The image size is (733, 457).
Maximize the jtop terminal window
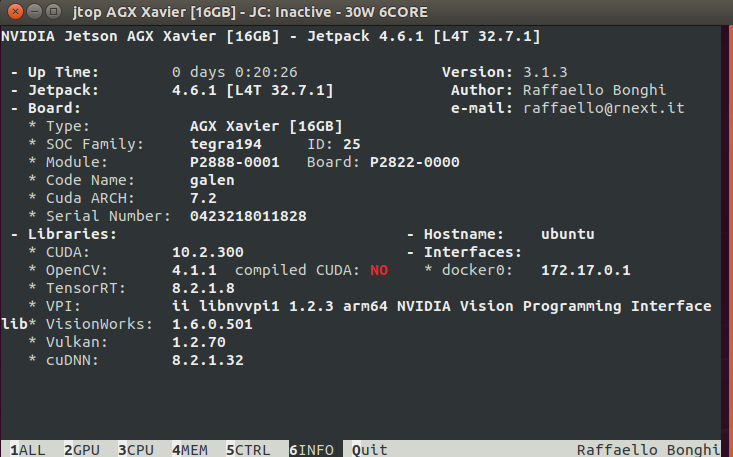pos(51,10)
